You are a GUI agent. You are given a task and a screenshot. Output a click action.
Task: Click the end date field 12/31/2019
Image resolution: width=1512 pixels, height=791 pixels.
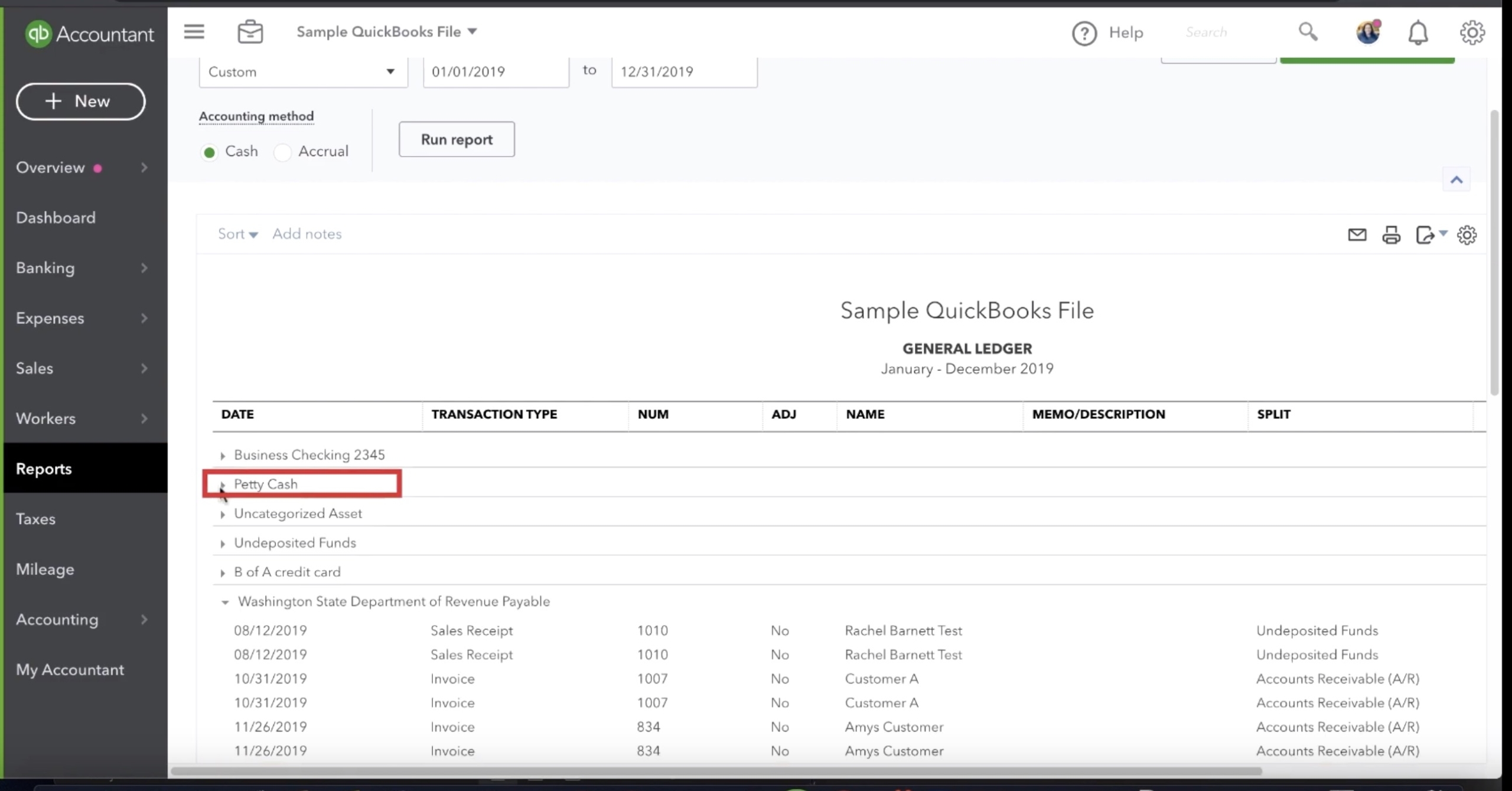pyautogui.click(x=685, y=71)
